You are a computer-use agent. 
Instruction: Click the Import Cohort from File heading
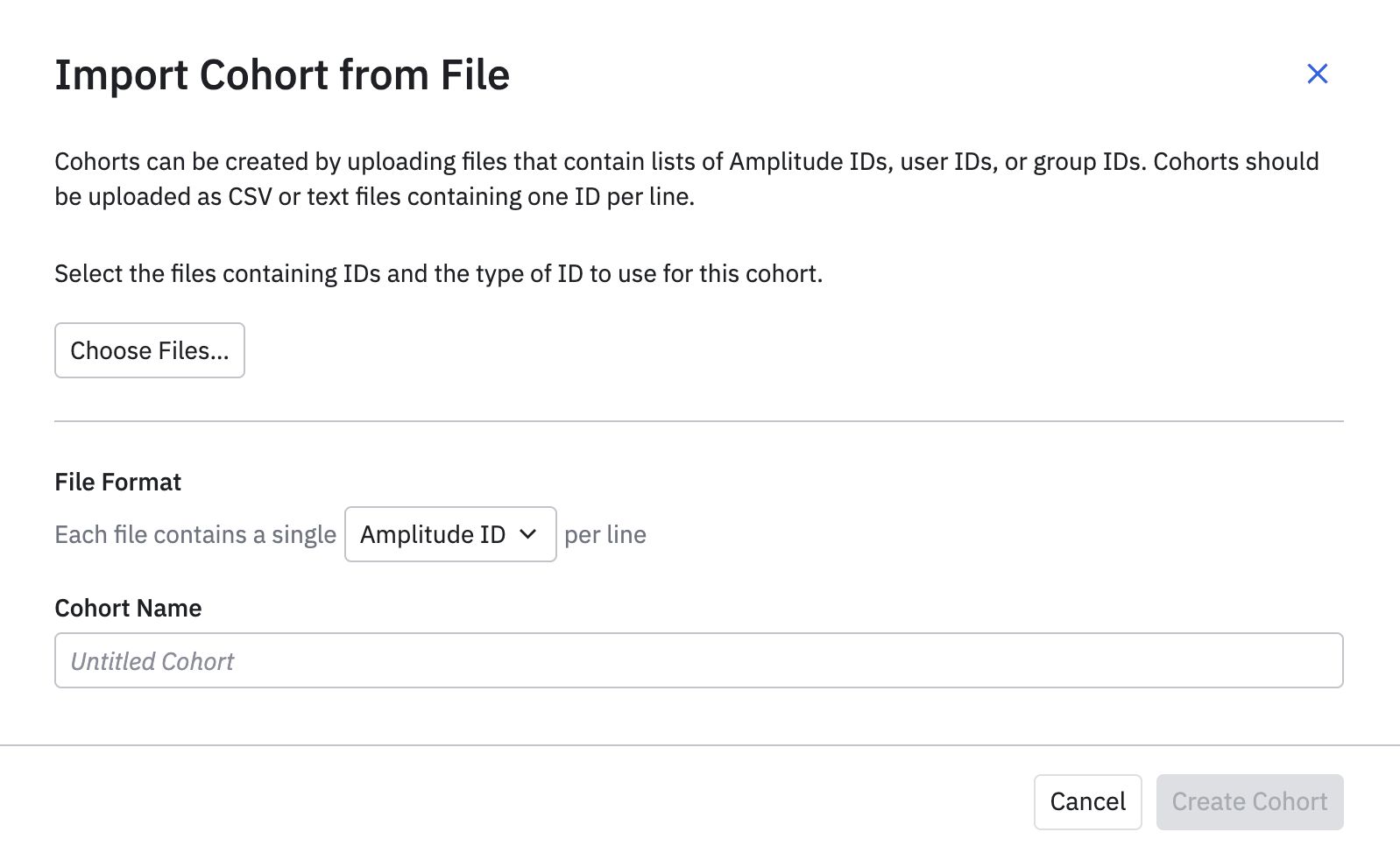pyautogui.click(x=282, y=74)
